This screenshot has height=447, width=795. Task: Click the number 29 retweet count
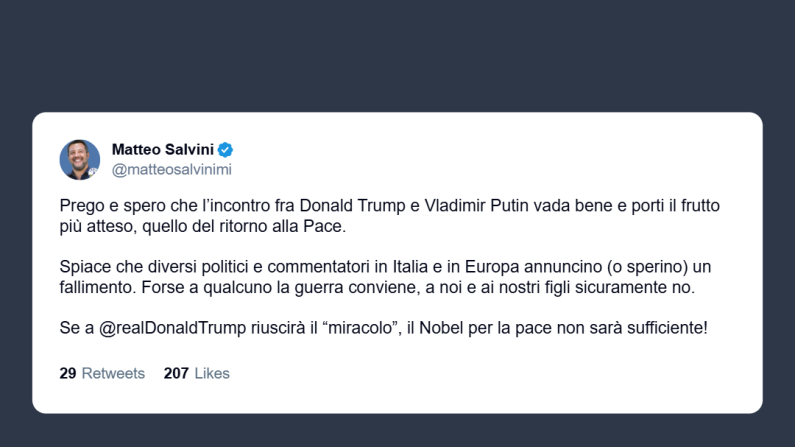pyautogui.click(x=68, y=373)
